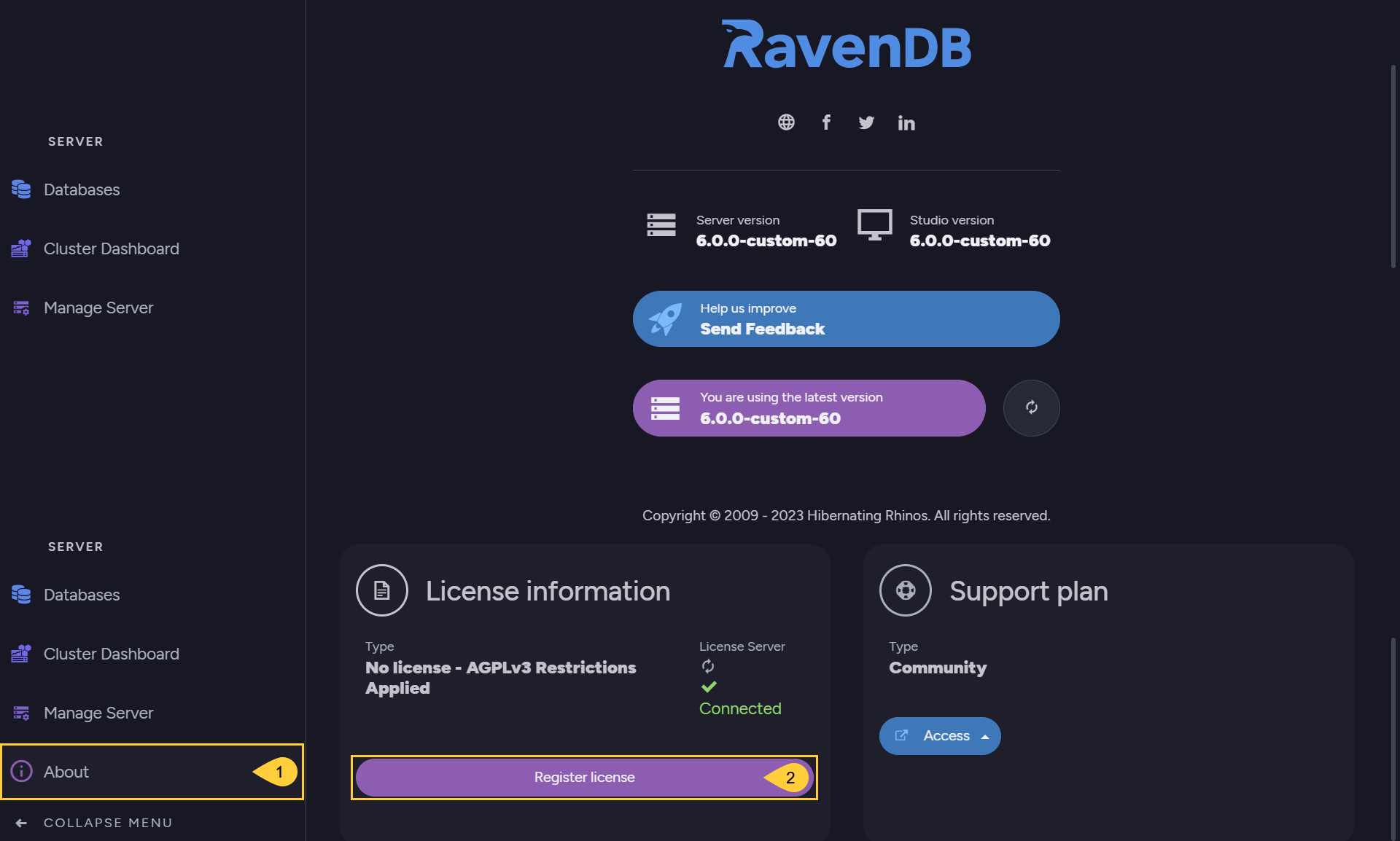1400x841 pixels.
Task: Click the Connected status text
Action: (x=740, y=708)
